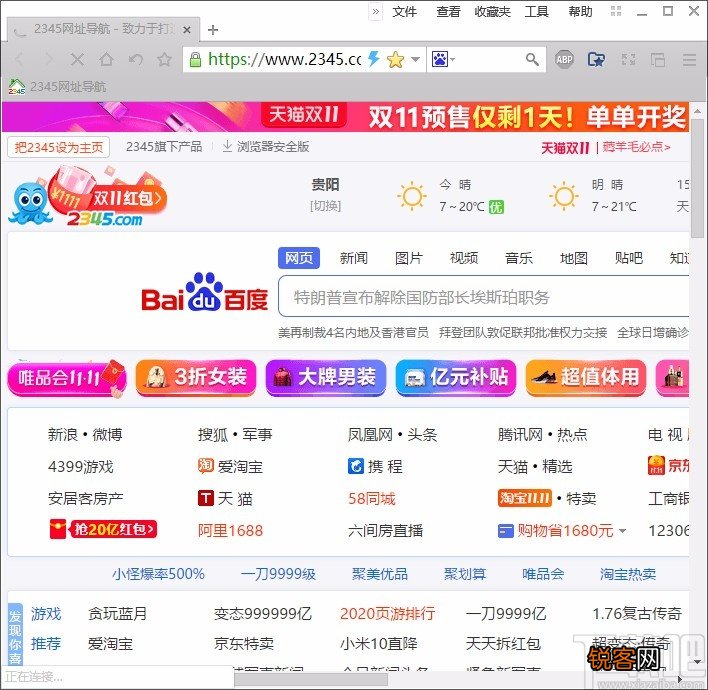Screen dimensions: 708x690
Task: Open 58同城 link
Action: (x=372, y=499)
